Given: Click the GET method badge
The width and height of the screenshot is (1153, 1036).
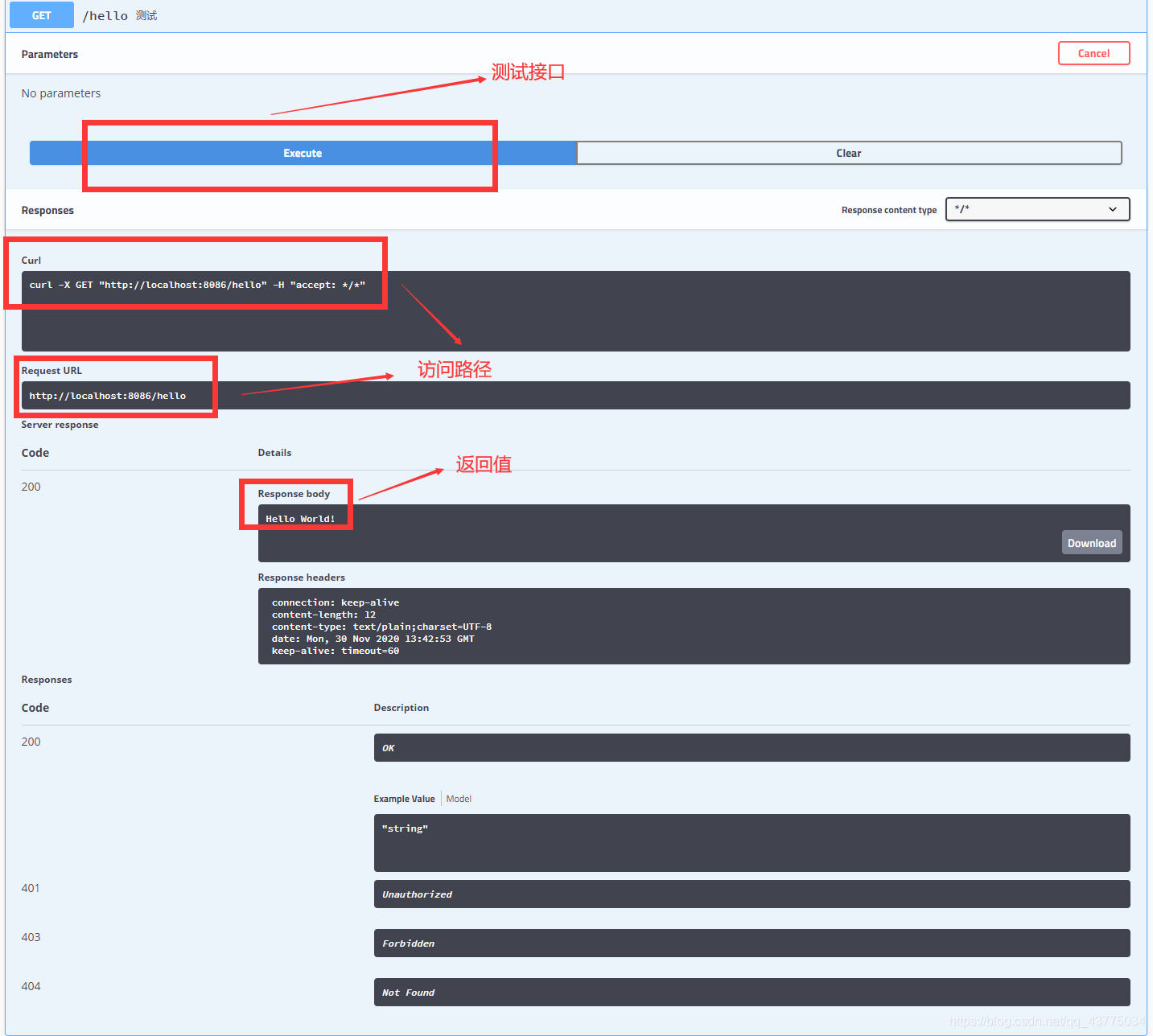Looking at the screenshot, I should coord(42,15).
